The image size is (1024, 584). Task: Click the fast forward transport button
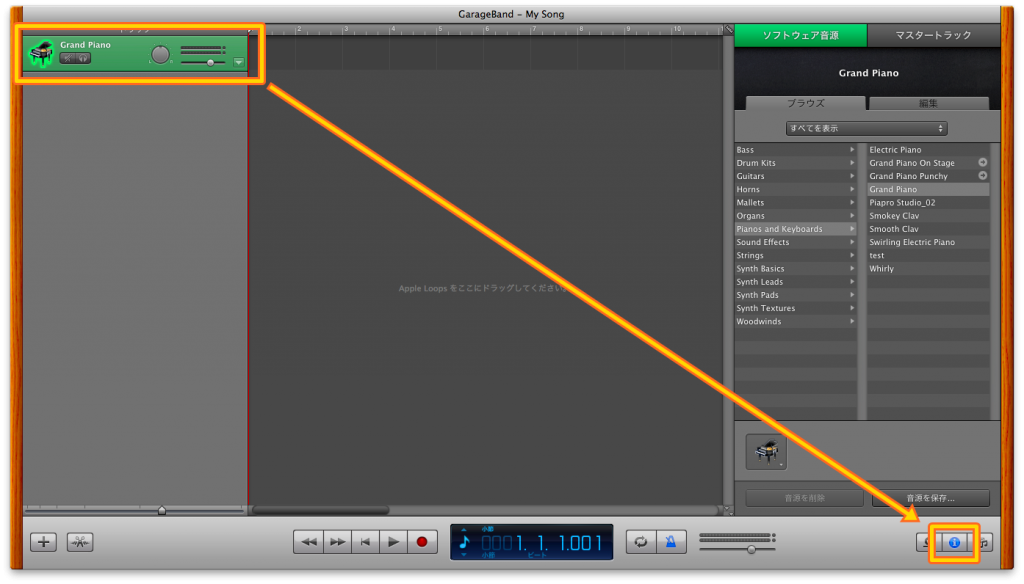[x=337, y=542]
